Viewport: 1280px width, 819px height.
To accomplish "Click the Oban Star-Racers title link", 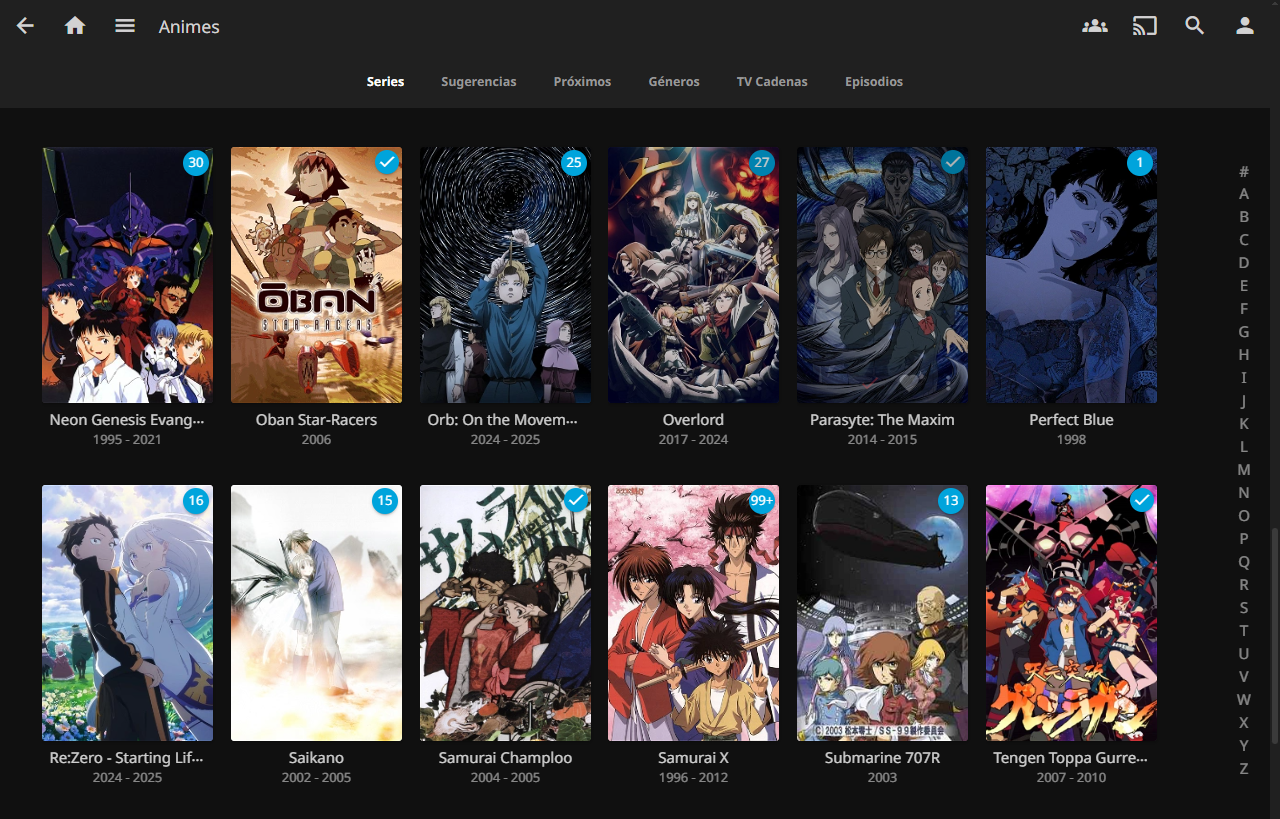I will click(x=316, y=420).
